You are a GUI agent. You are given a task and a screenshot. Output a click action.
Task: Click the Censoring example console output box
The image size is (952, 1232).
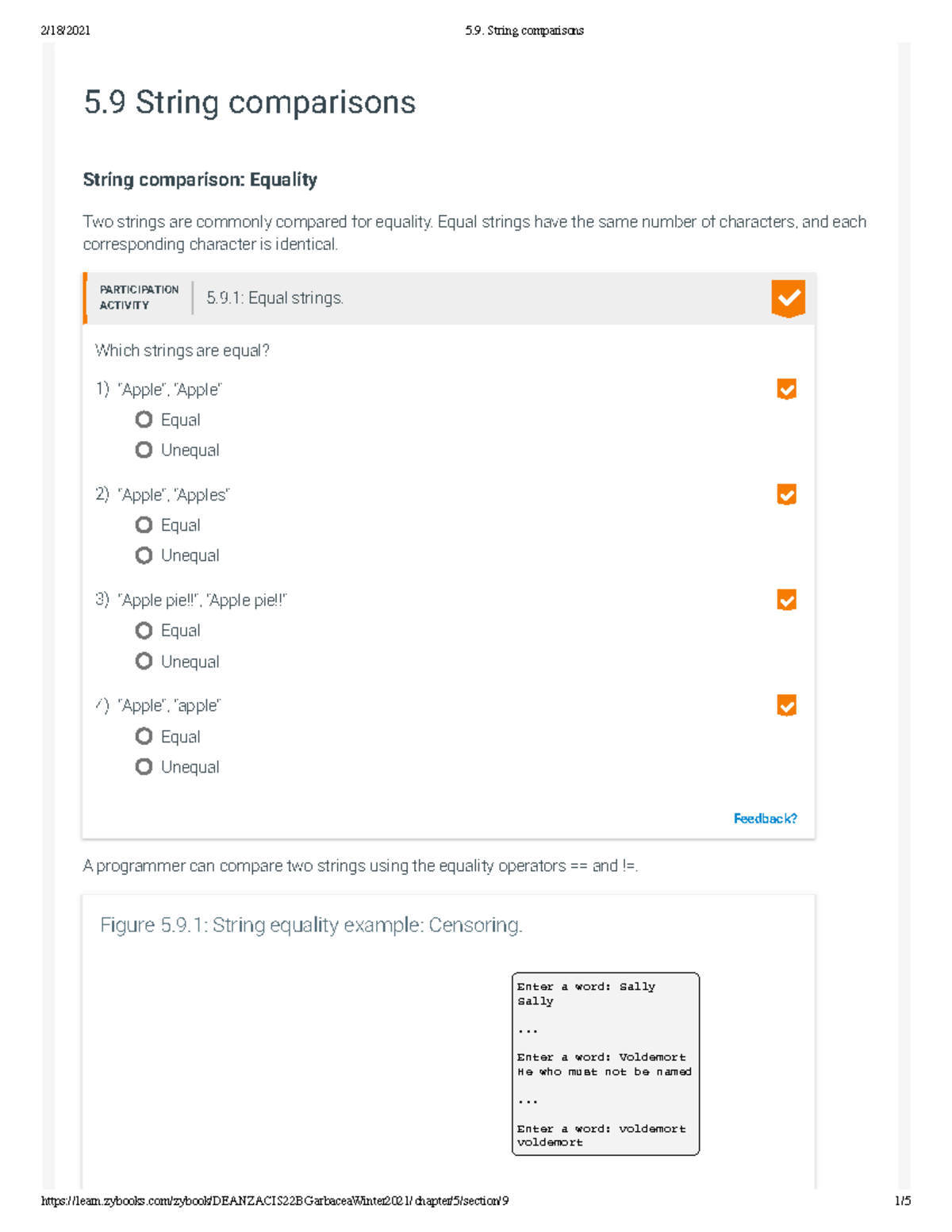(606, 1063)
